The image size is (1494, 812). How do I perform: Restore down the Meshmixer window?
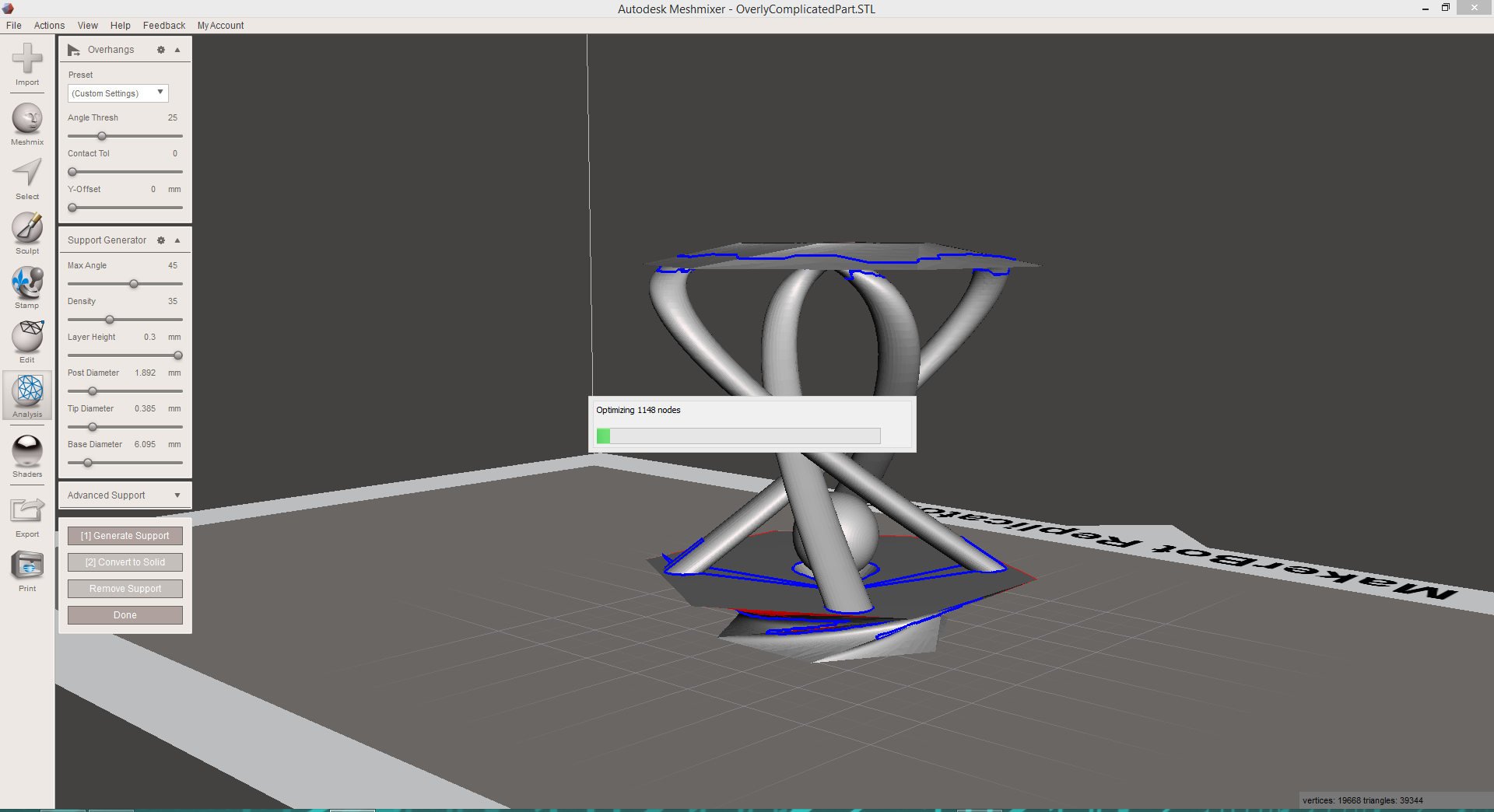pyautogui.click(x=1446, y=8)
